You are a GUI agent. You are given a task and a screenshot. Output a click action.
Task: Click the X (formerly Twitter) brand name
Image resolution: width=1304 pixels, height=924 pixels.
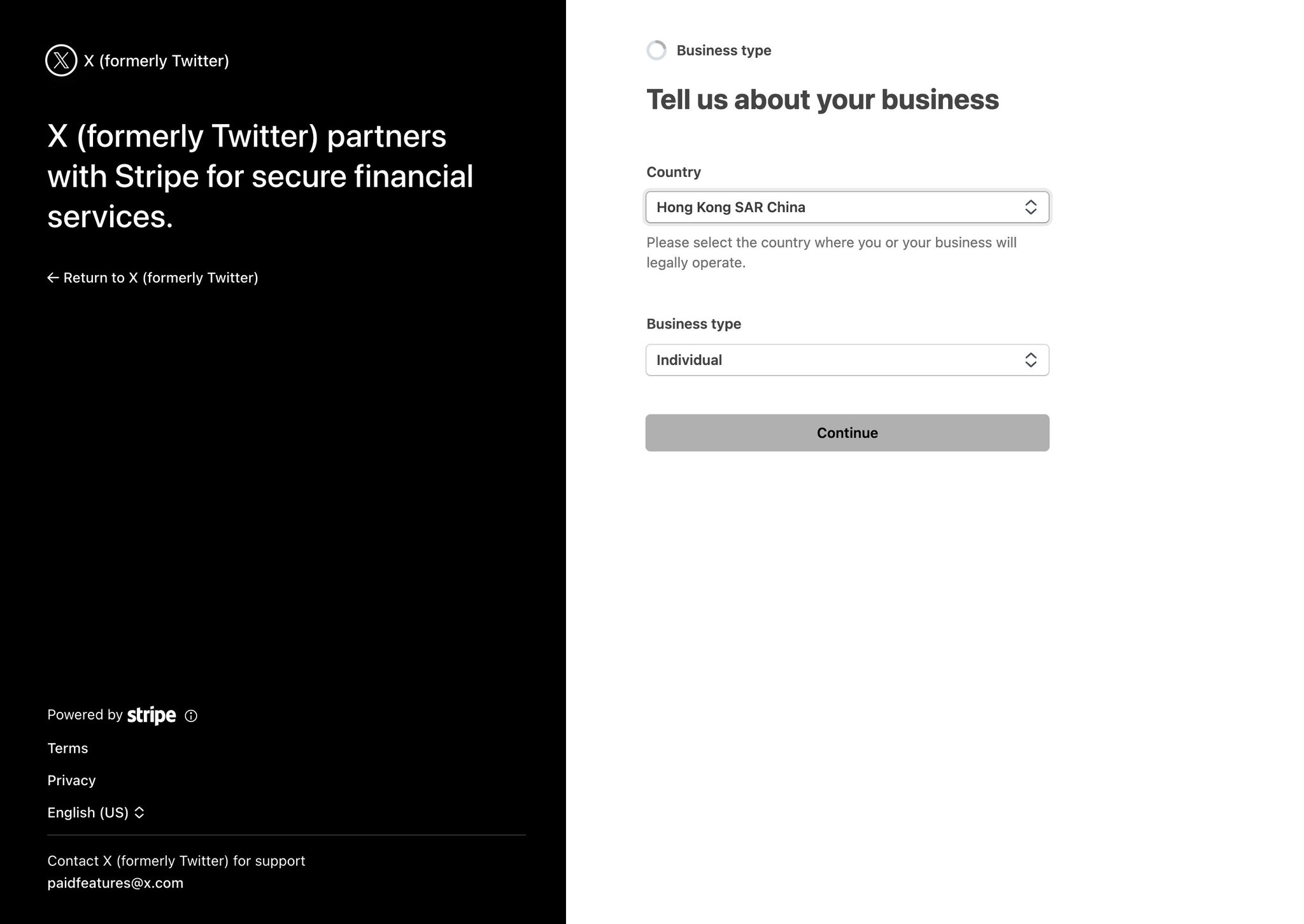point(157,60)
